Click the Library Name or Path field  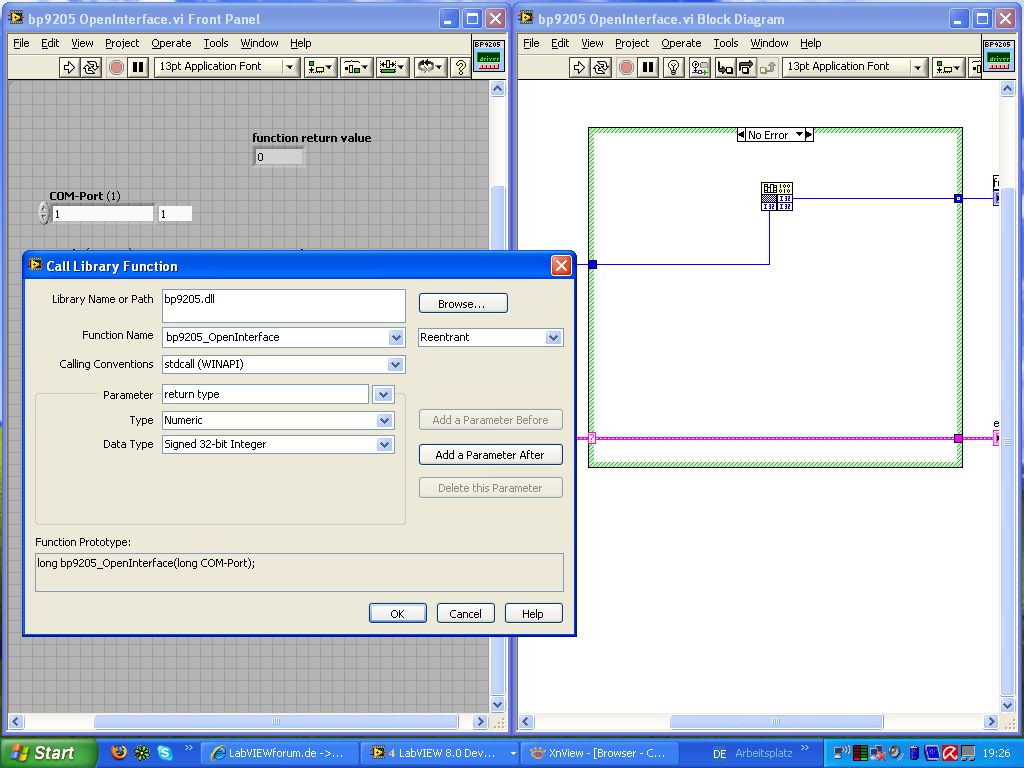(283, 305)
